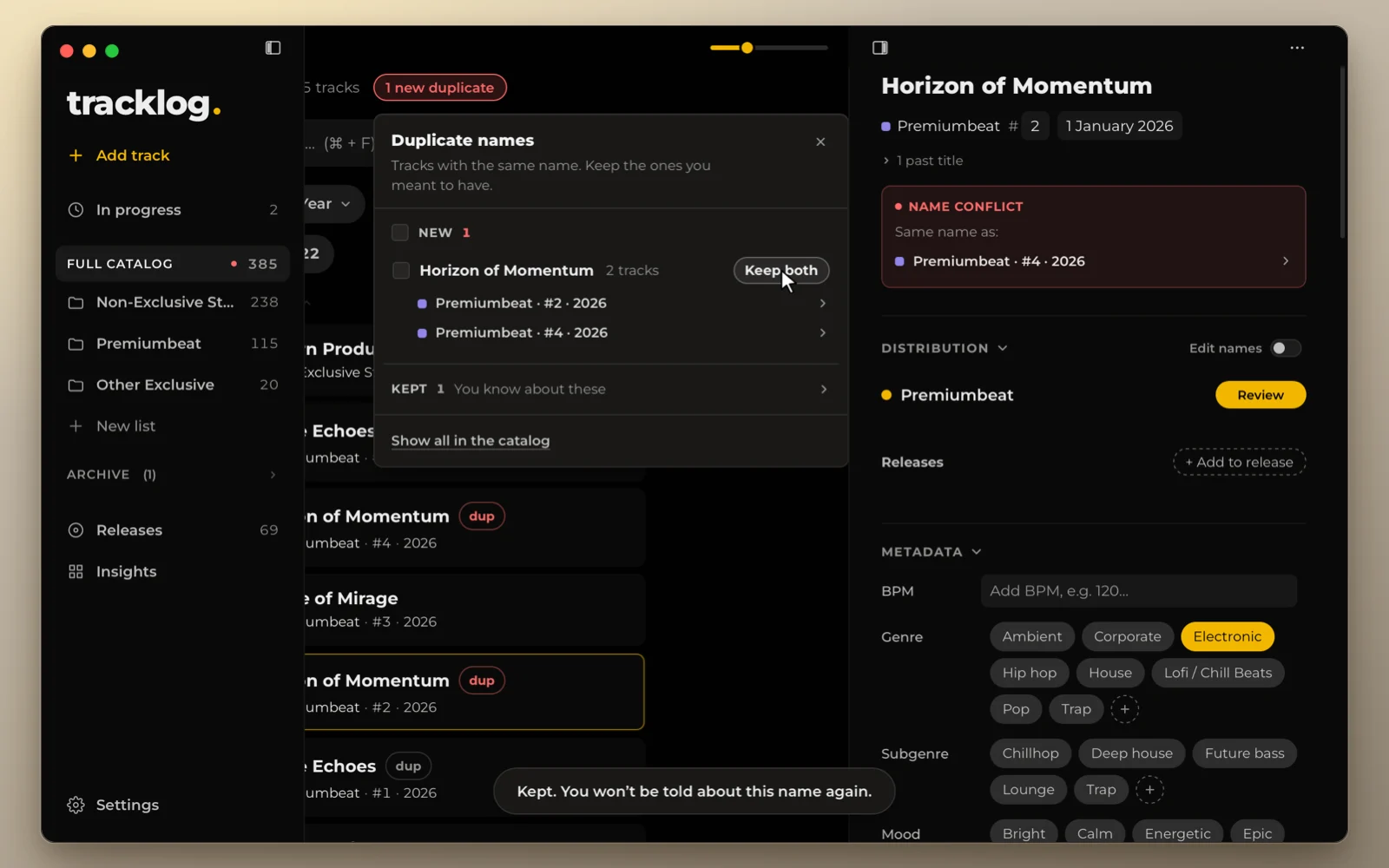Toggle the left sidebar panel icon
Screen dimensions: 1389x868
pos(273,48)
